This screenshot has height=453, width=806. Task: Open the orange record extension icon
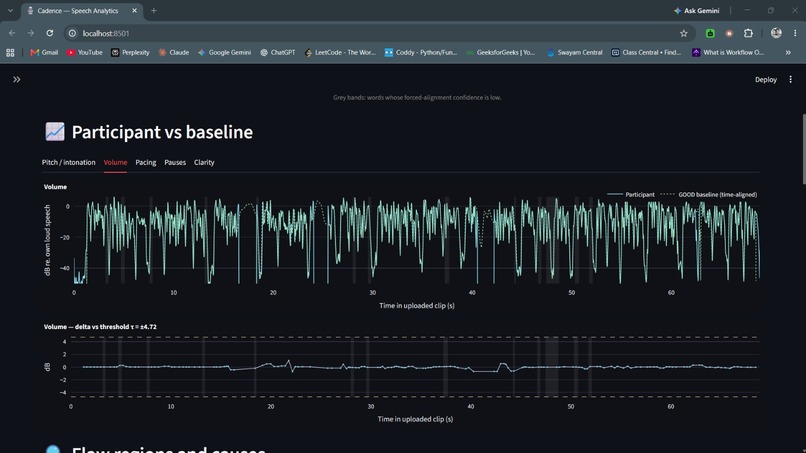(x=729, y=33)
